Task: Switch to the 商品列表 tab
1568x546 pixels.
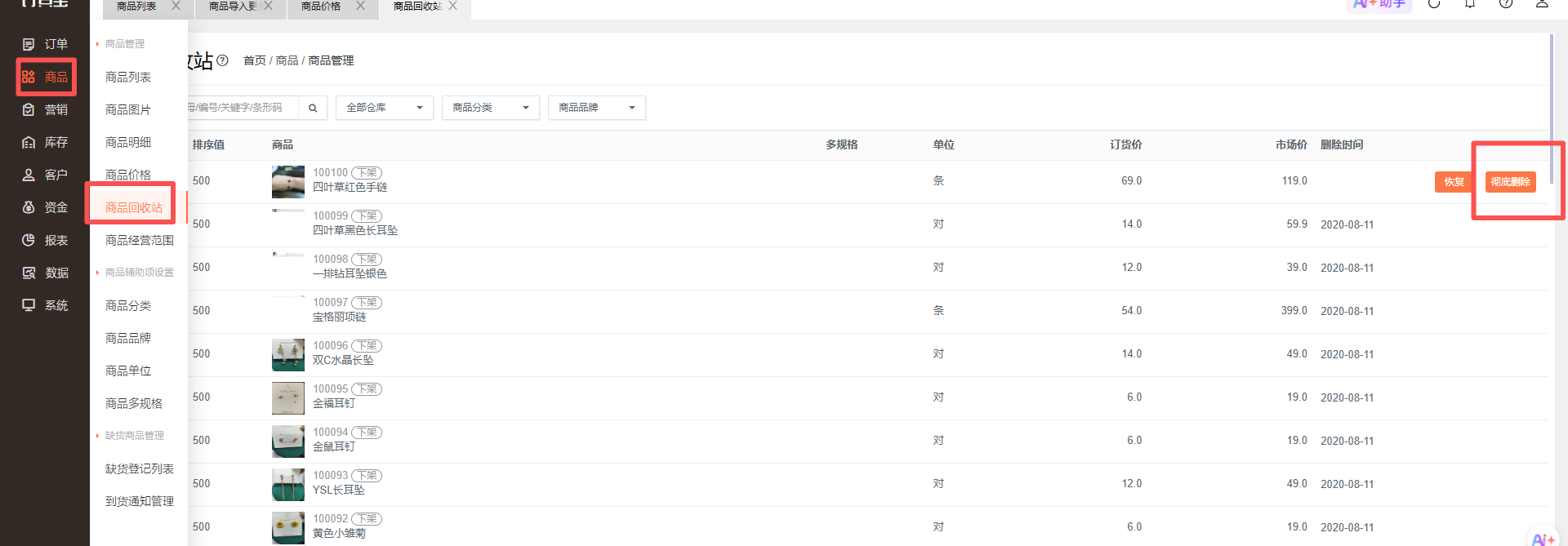Action: (x=136, y=7)
